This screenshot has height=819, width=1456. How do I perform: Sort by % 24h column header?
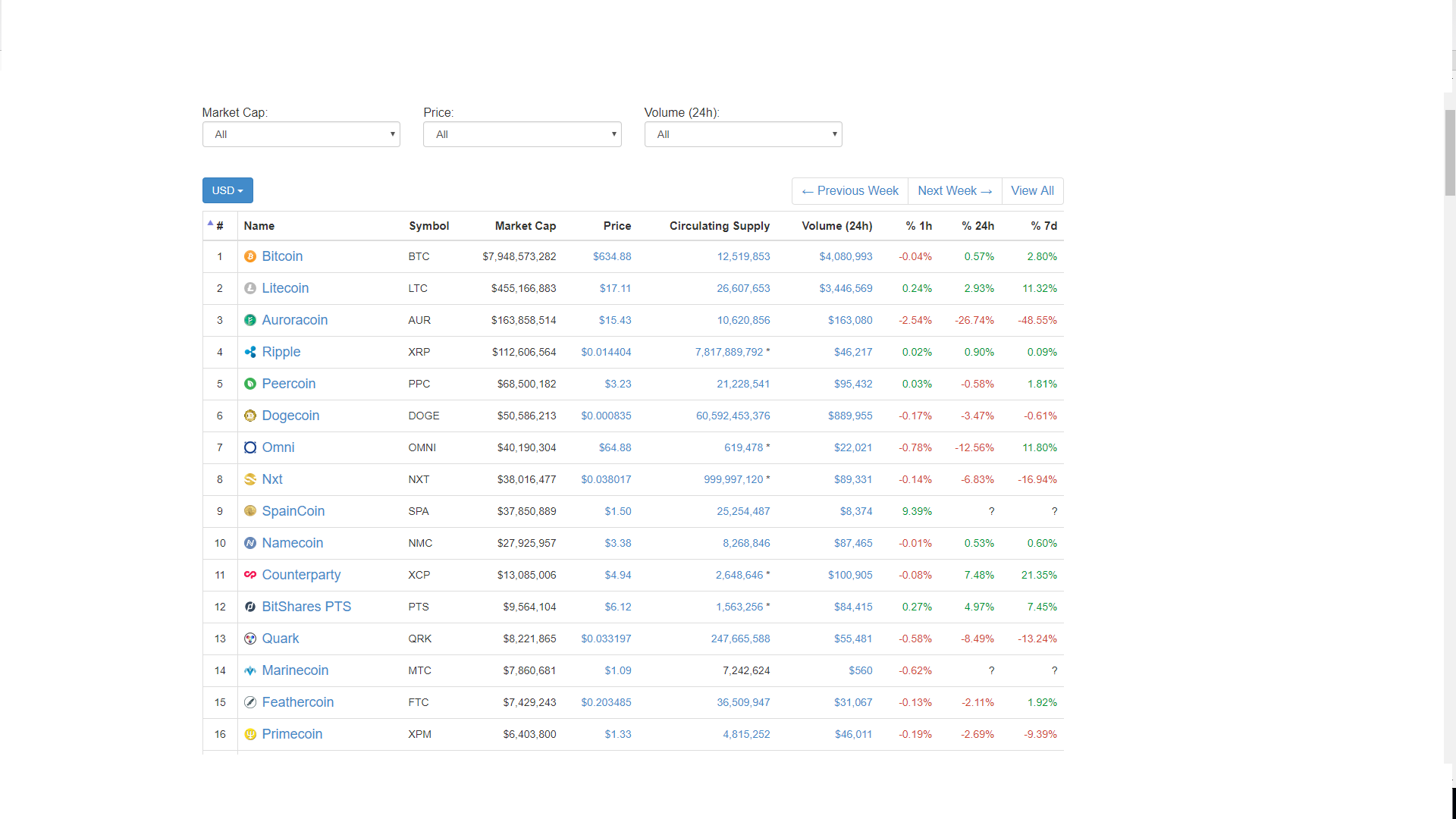coord(978,226)
